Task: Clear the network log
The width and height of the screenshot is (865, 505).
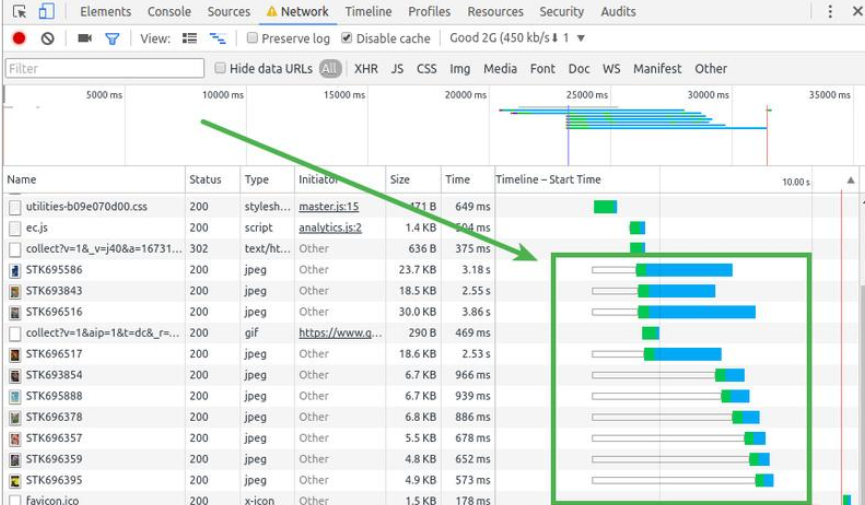Action: 47,38
